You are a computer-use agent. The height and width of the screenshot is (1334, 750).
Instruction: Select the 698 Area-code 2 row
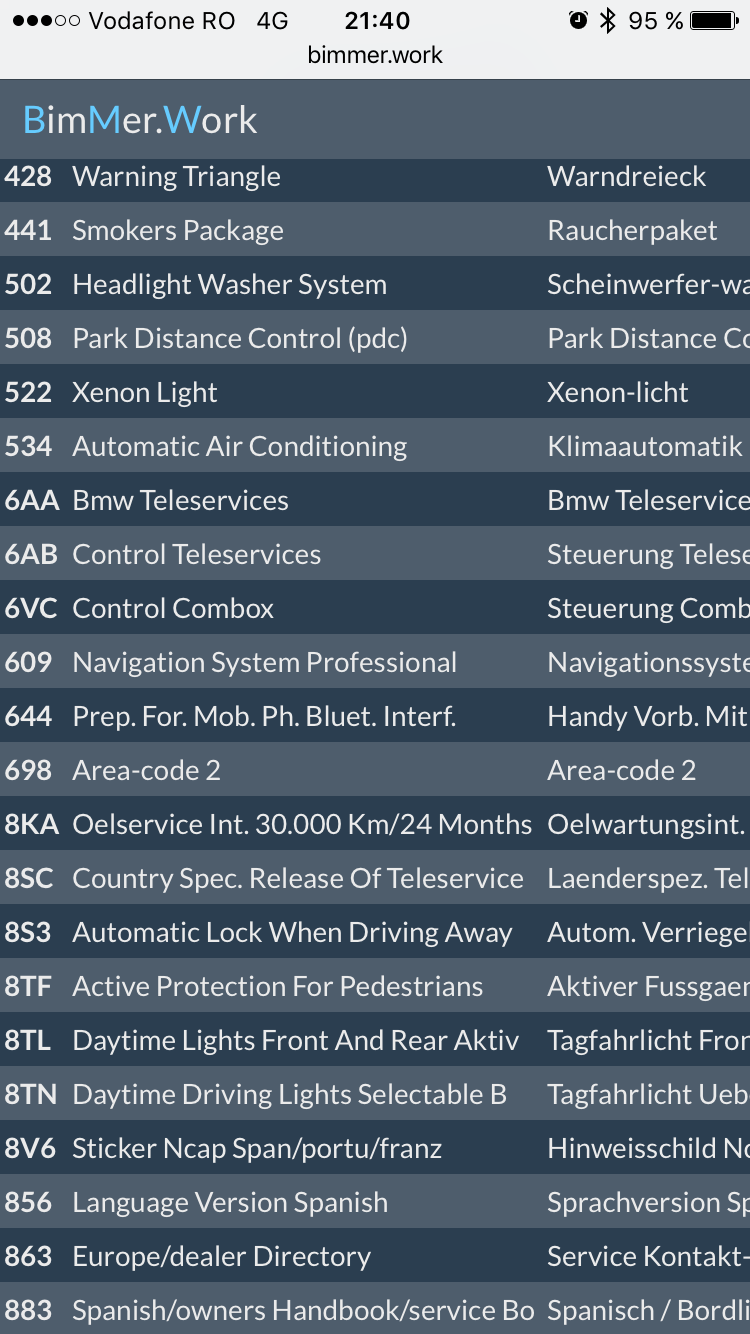coord(375,770)
